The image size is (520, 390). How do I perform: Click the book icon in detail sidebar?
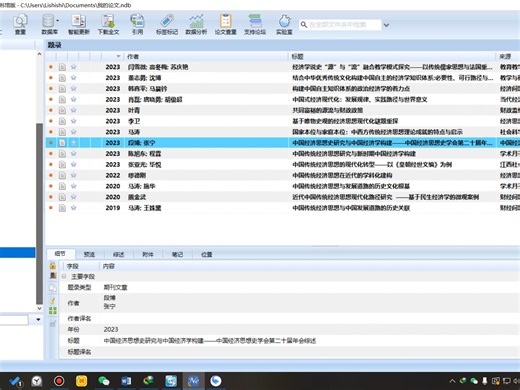click(53, 276)
